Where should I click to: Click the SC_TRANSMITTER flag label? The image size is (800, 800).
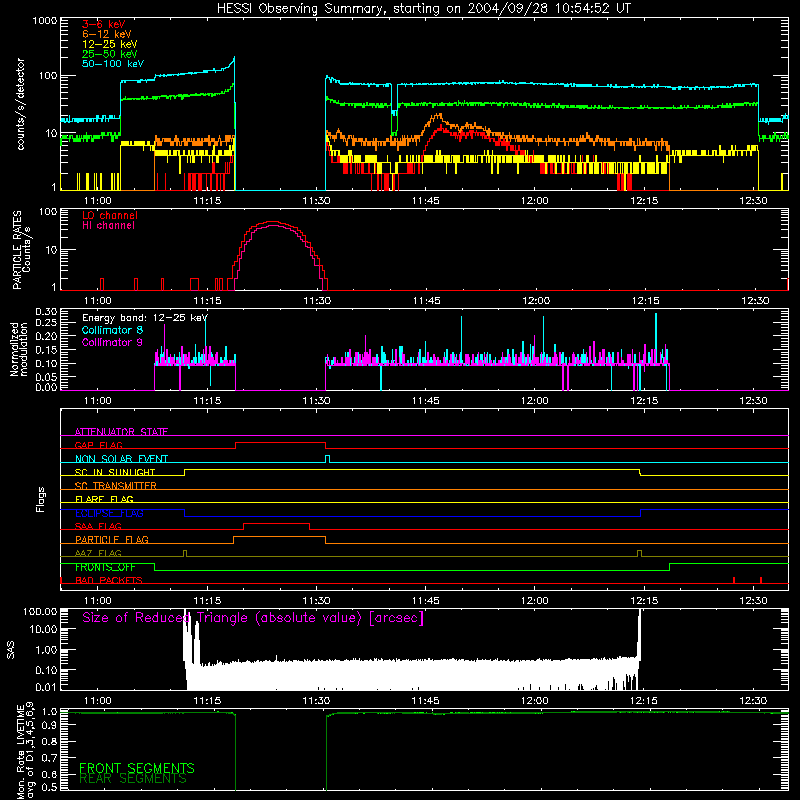point(116,486)
